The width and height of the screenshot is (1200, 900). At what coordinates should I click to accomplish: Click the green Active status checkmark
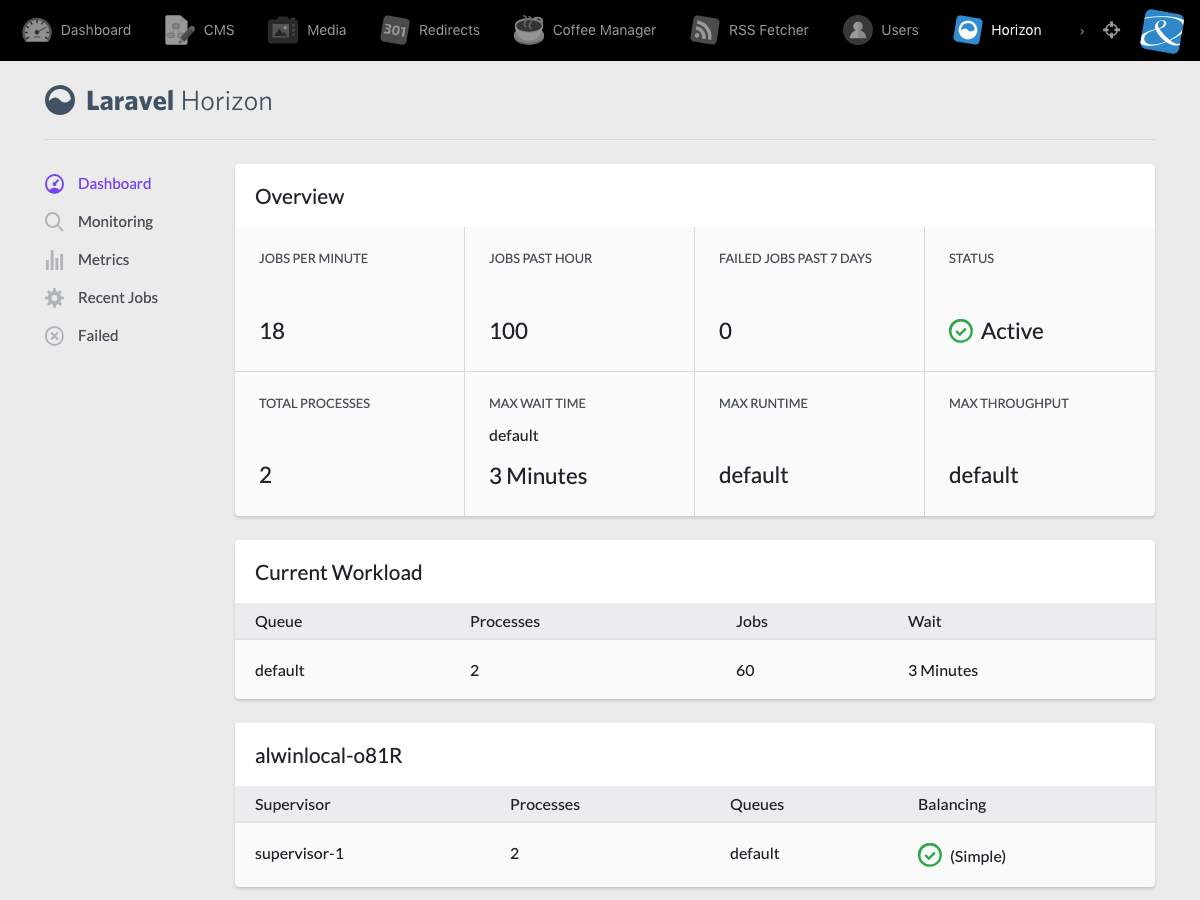pyautogui.click(x=960, y=331)
